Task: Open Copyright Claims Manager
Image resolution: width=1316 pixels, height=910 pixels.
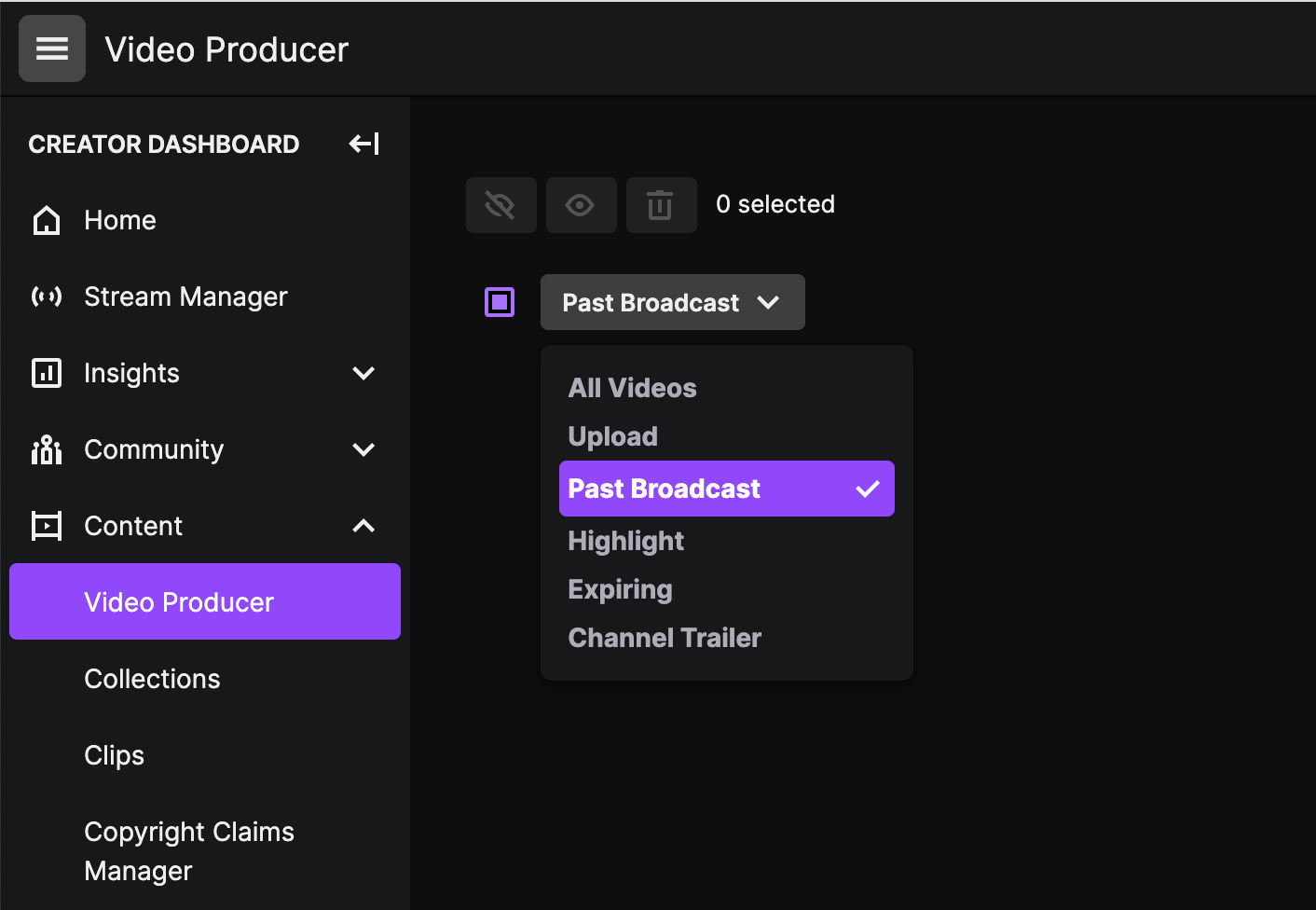Action: click(189, 851)
